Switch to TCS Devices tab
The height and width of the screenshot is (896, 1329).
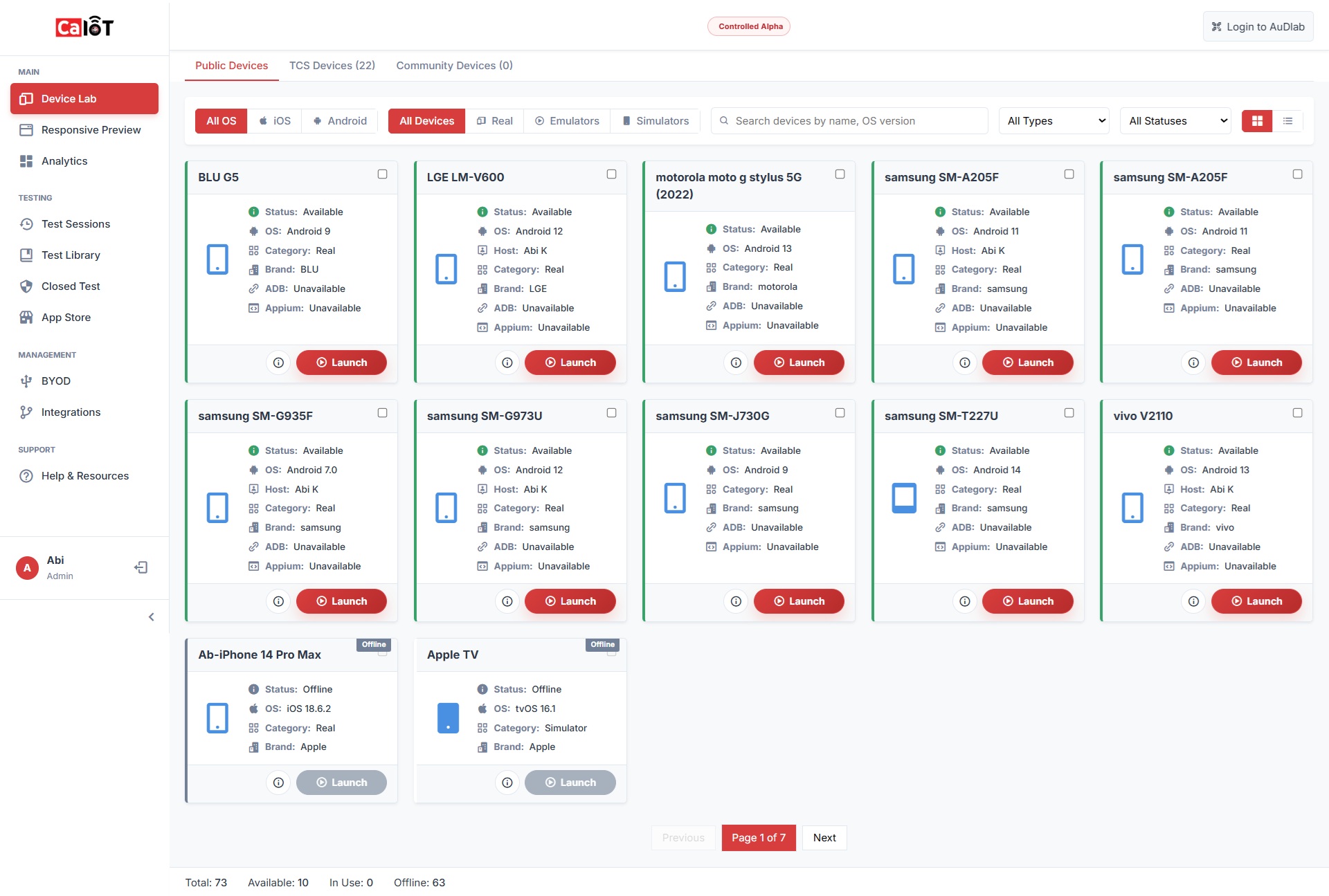pyautogui.click(x=332, y=66)
